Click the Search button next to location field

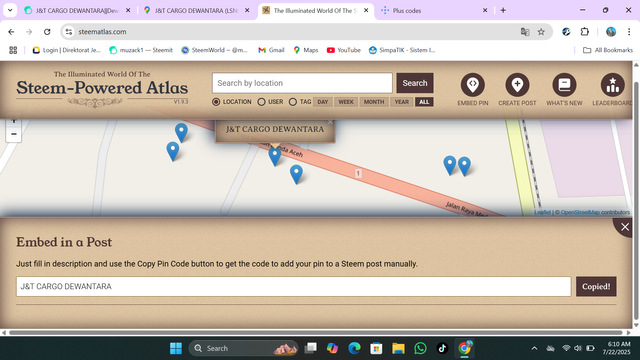click(415, 83)
